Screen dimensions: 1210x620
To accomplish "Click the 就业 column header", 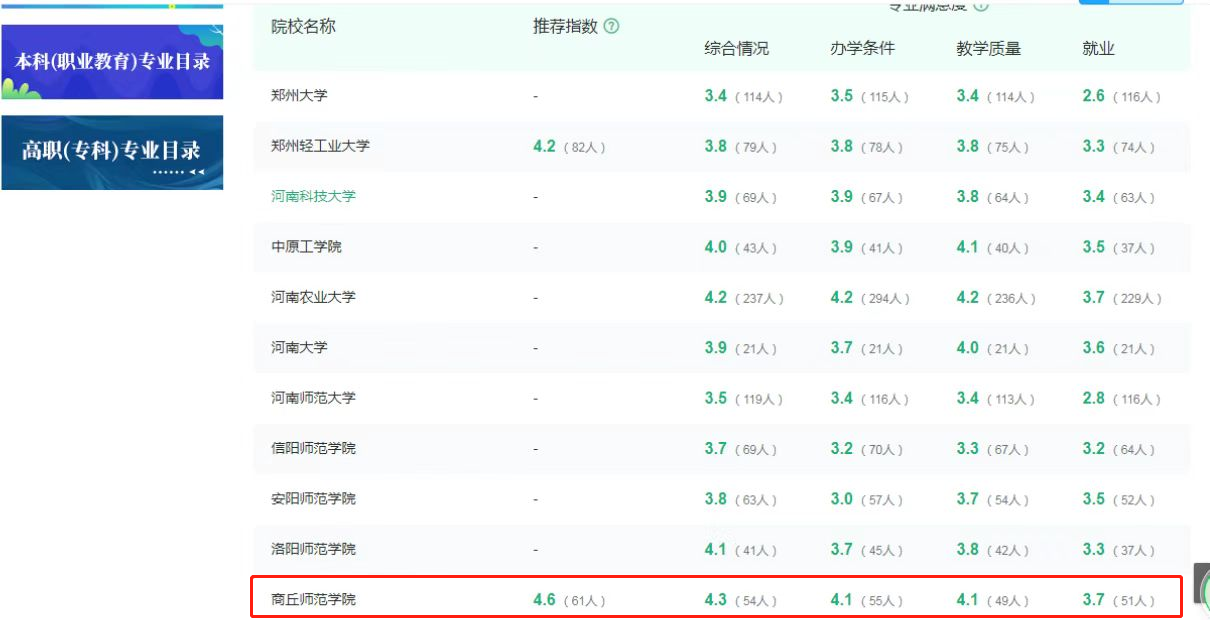I will coord(1098,49).
